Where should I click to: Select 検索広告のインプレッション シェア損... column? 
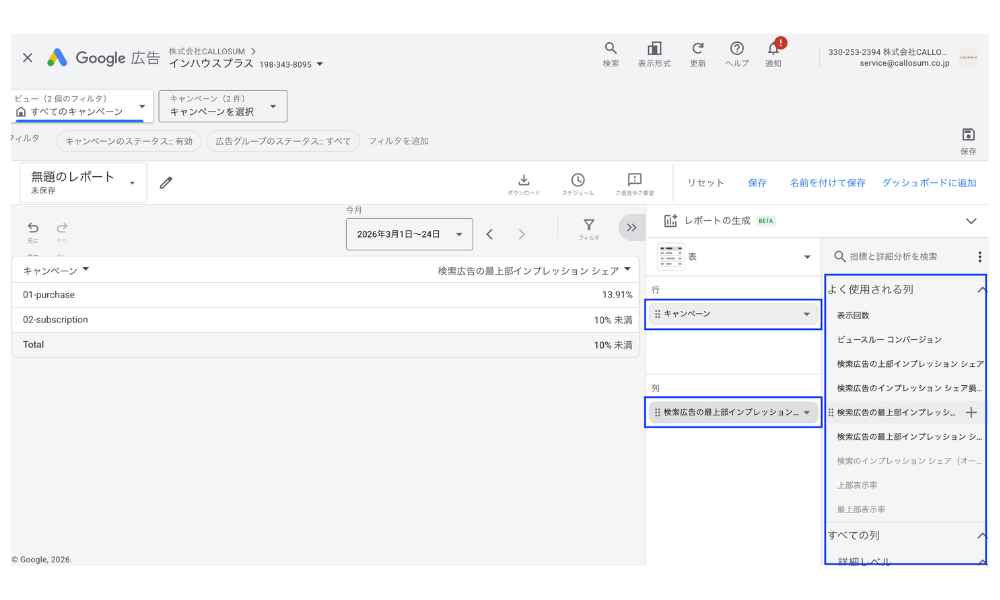[x=909, y=388]
